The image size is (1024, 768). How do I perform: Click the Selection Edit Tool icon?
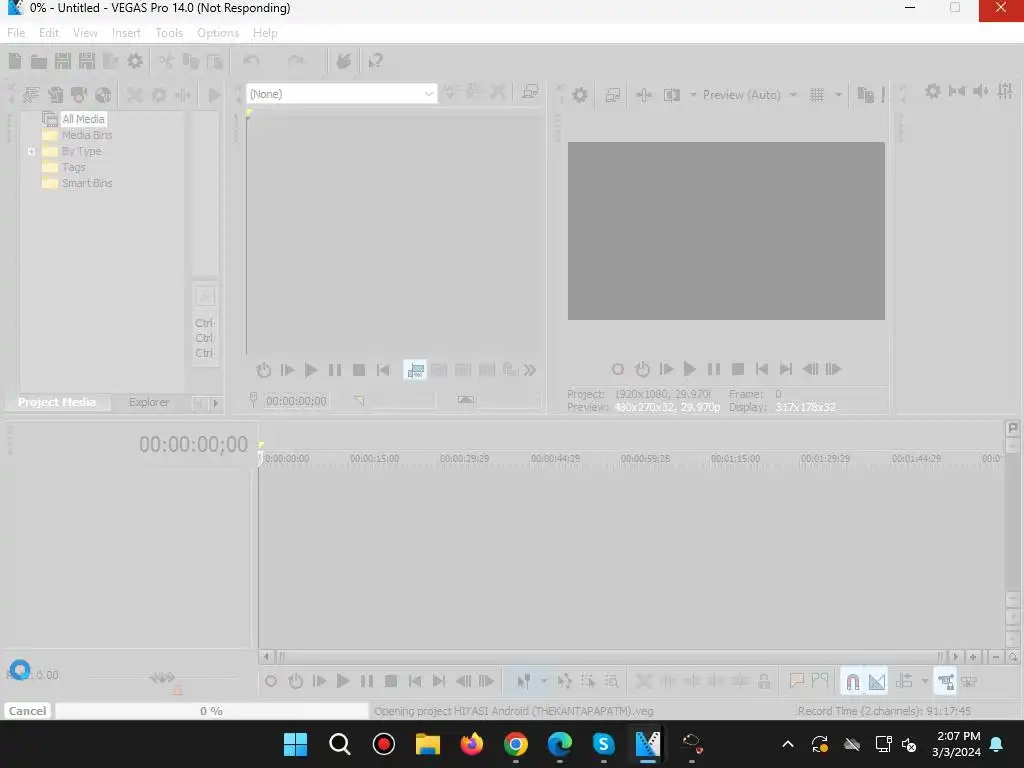[x=588, y=682]
